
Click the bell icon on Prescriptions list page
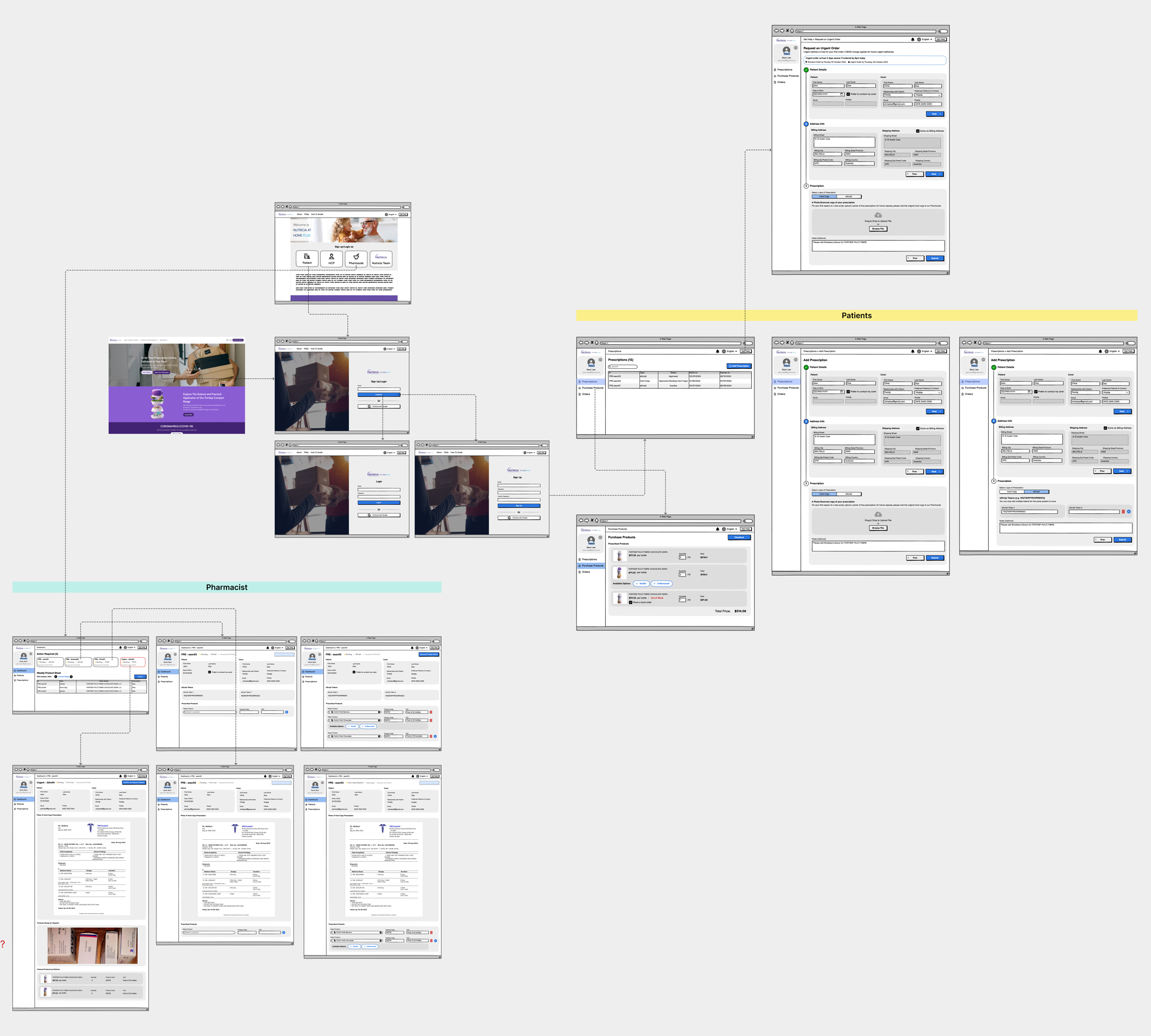[x=717, y=351]
